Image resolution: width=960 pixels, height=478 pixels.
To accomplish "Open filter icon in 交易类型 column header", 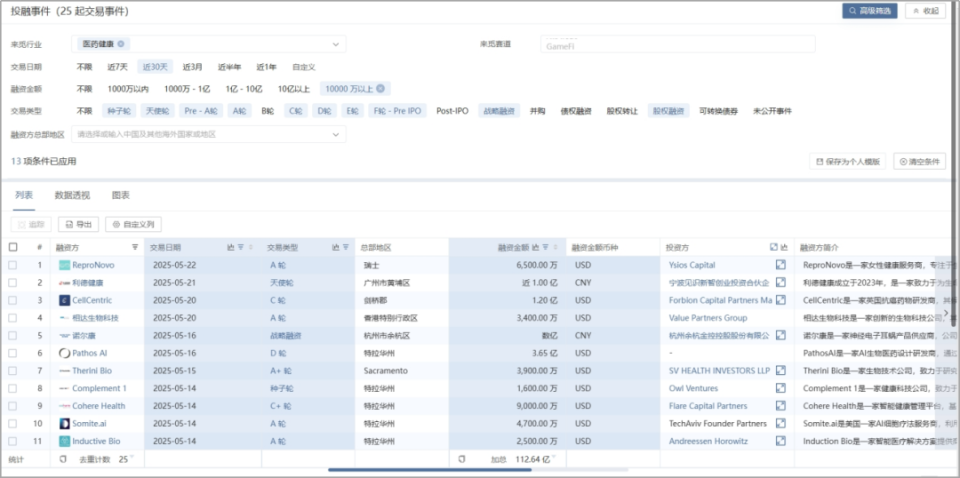I will point(346,247).
